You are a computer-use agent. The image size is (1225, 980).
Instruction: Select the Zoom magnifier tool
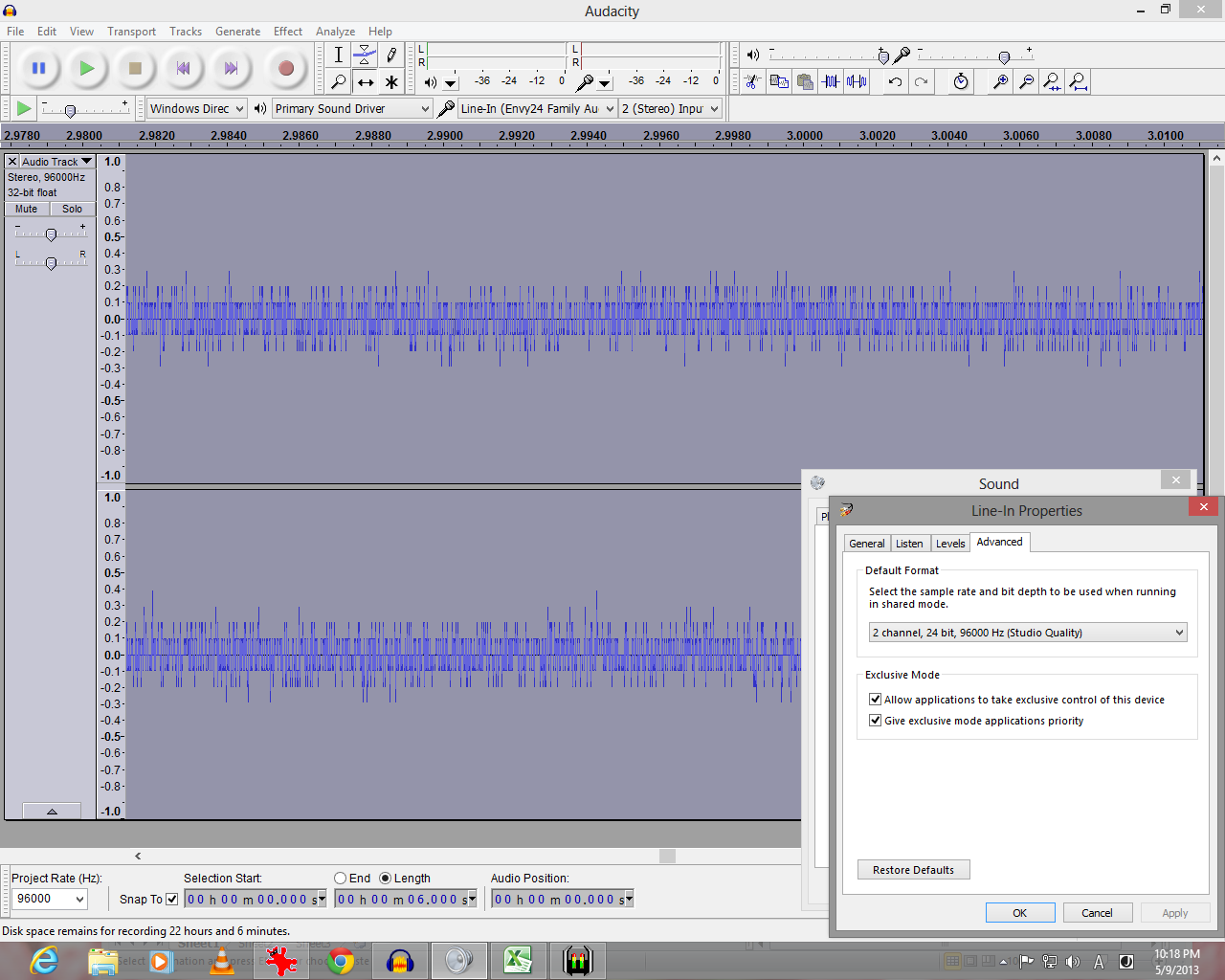tap(338, 82)
